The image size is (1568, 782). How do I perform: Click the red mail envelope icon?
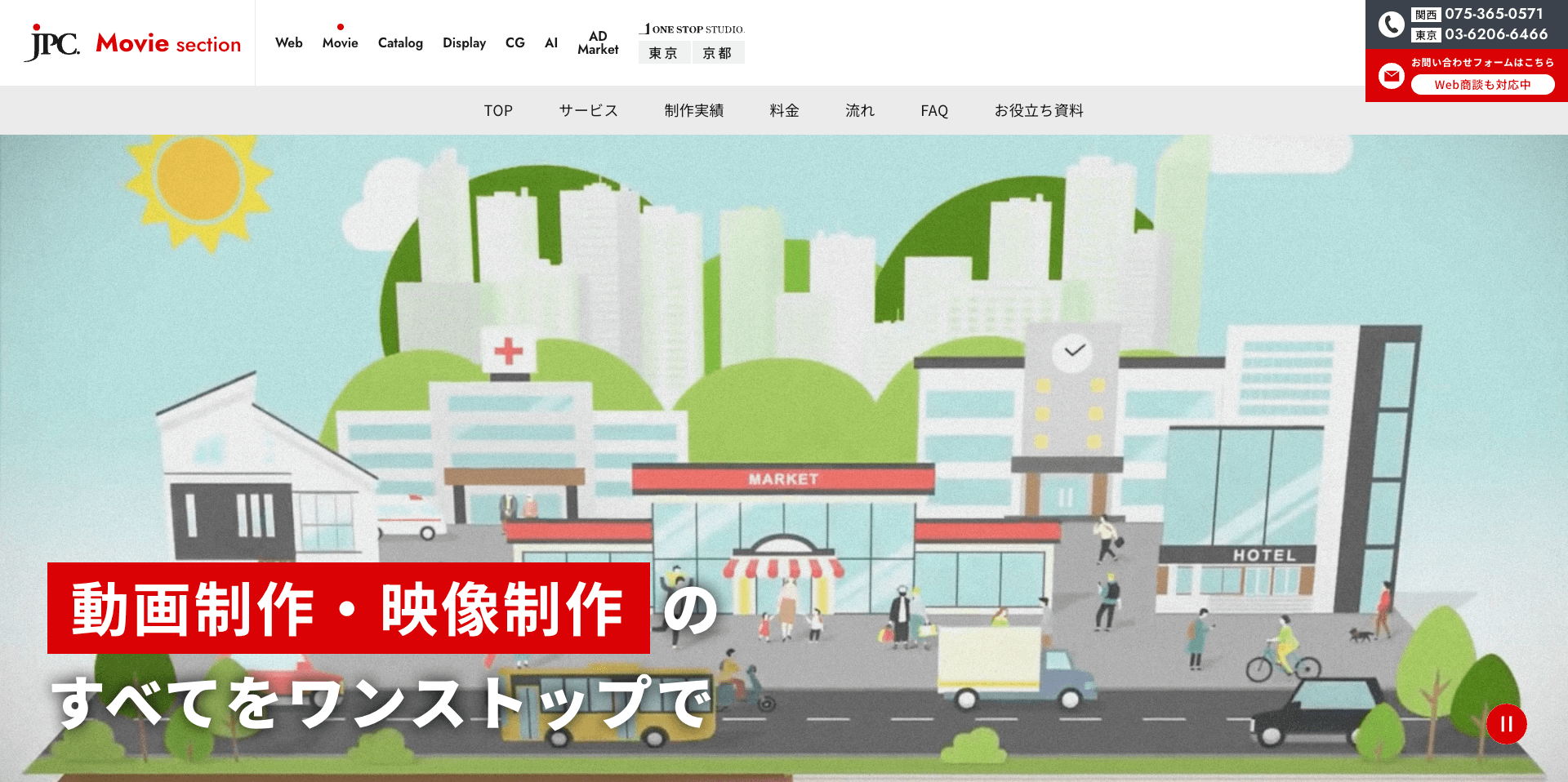point(1391,76)
